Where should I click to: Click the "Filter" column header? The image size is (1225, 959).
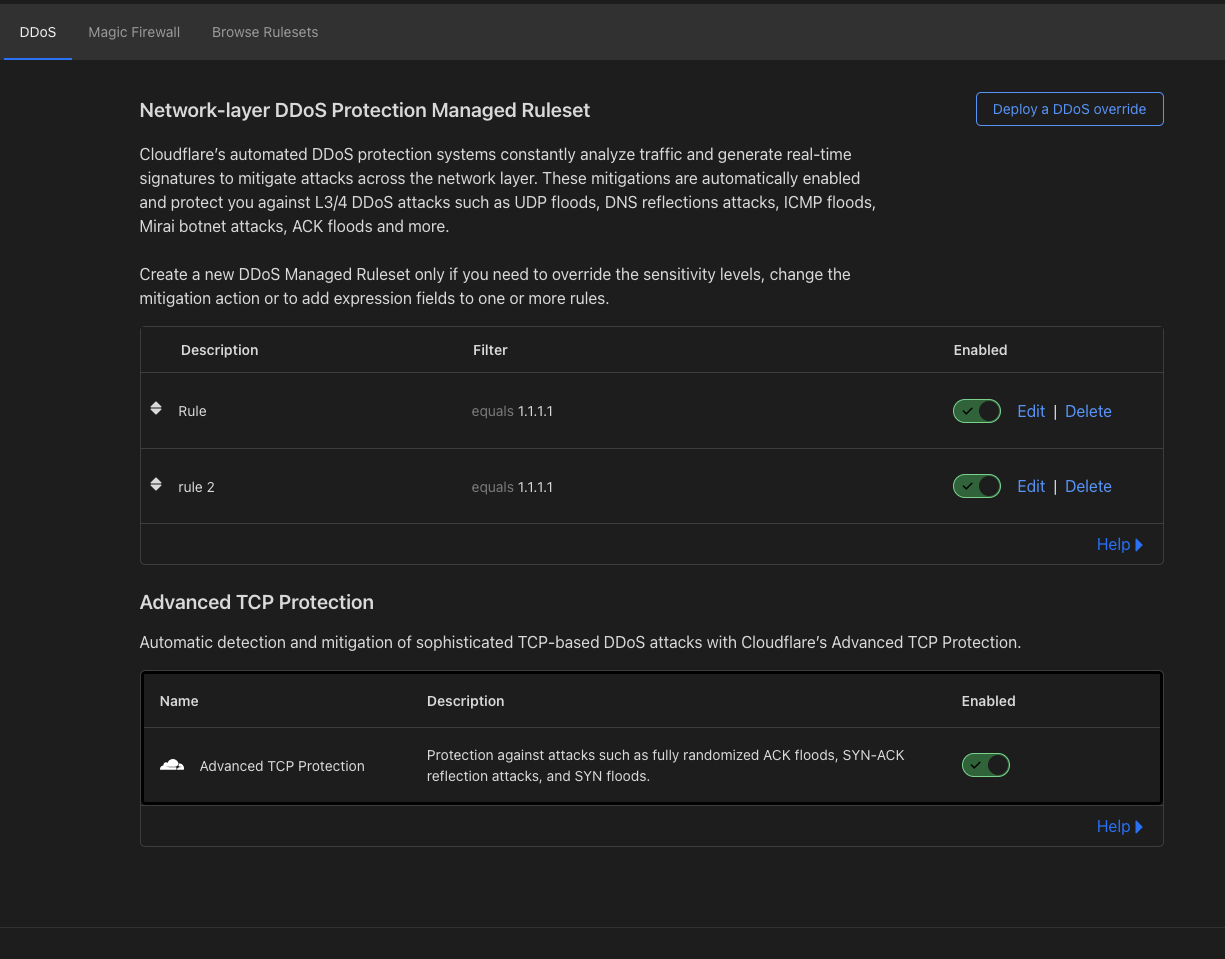[x=490, y=350]
